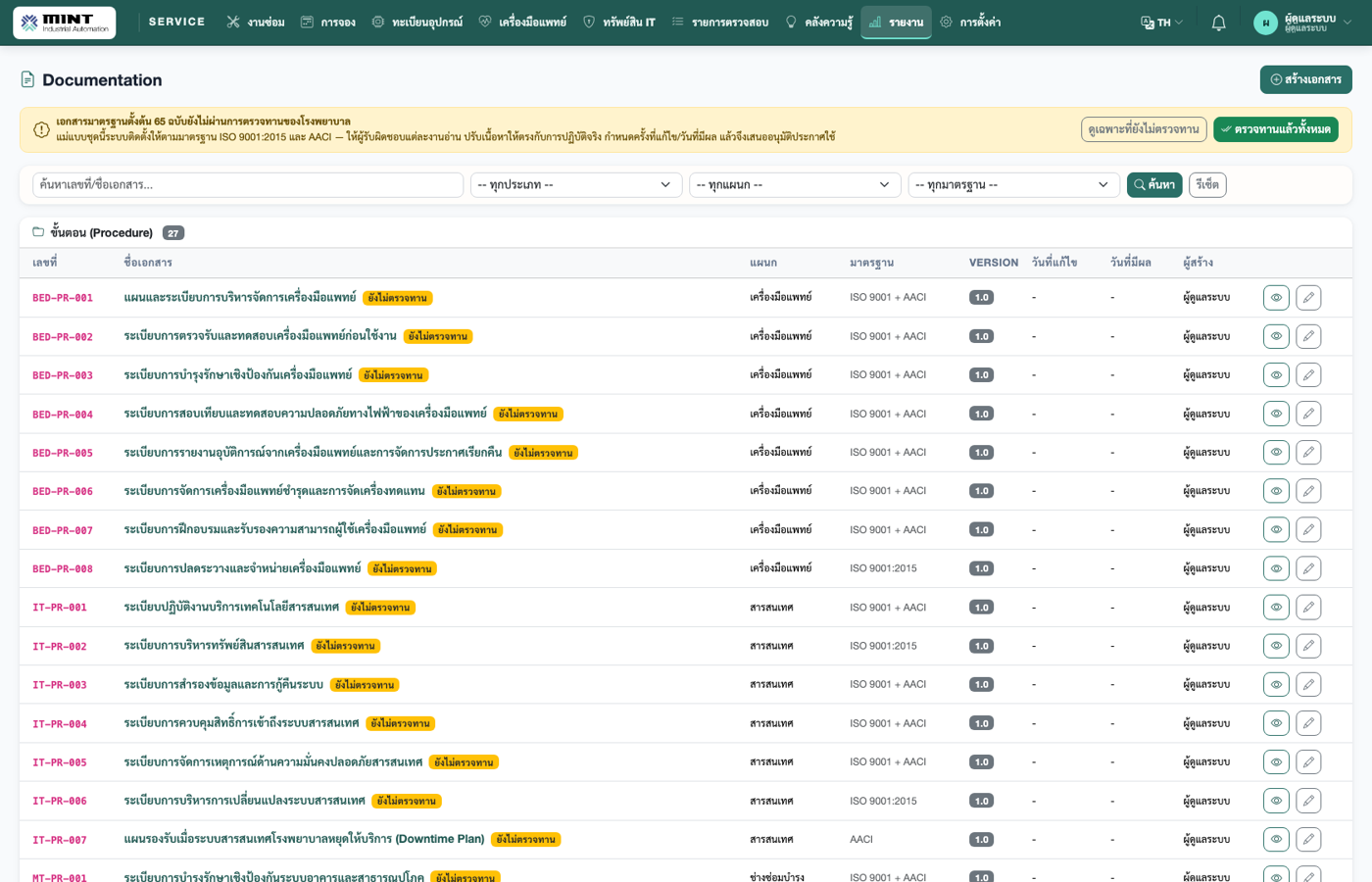This screenshot has height=882, width=1372.
Task: Edit document BED-PR-004 using pencil icon
Action: (x=1308, y=414)
